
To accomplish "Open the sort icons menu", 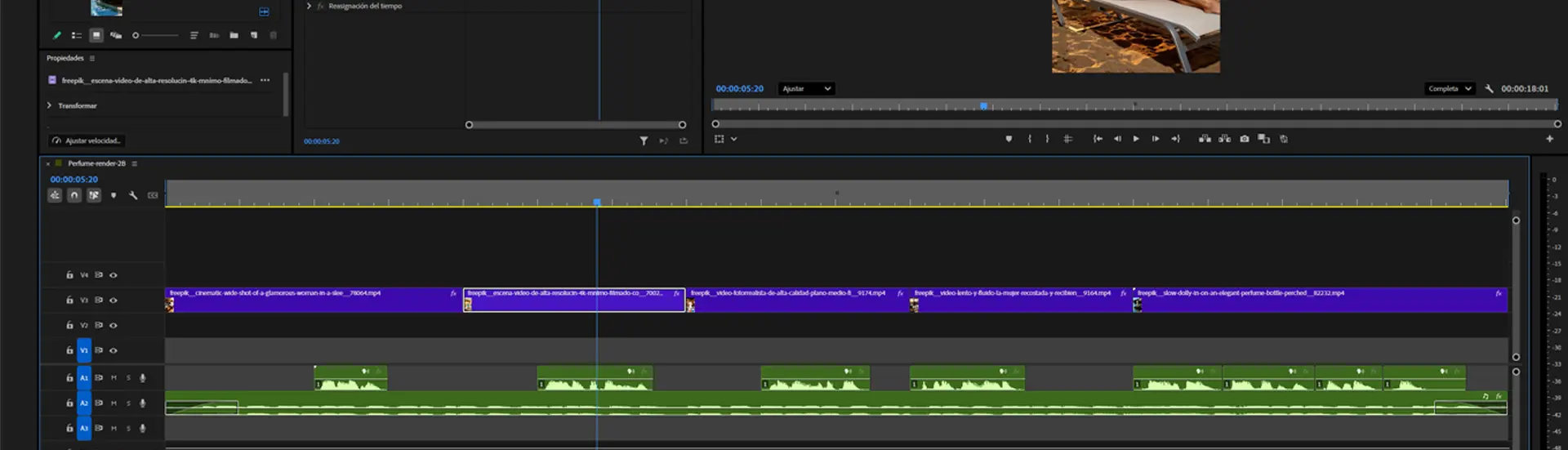I will (x=194, y=35).
